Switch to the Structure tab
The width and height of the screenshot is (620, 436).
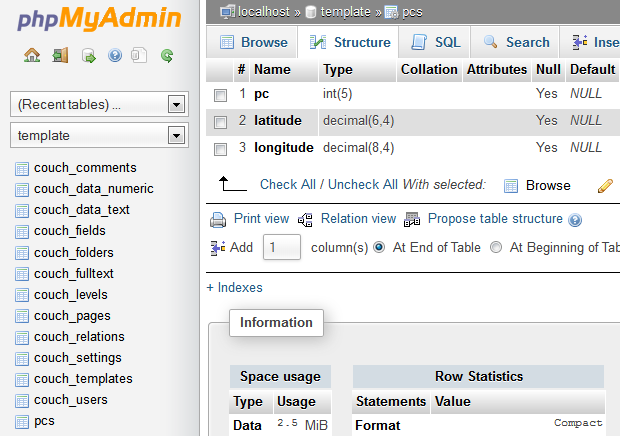click(349, 42)
